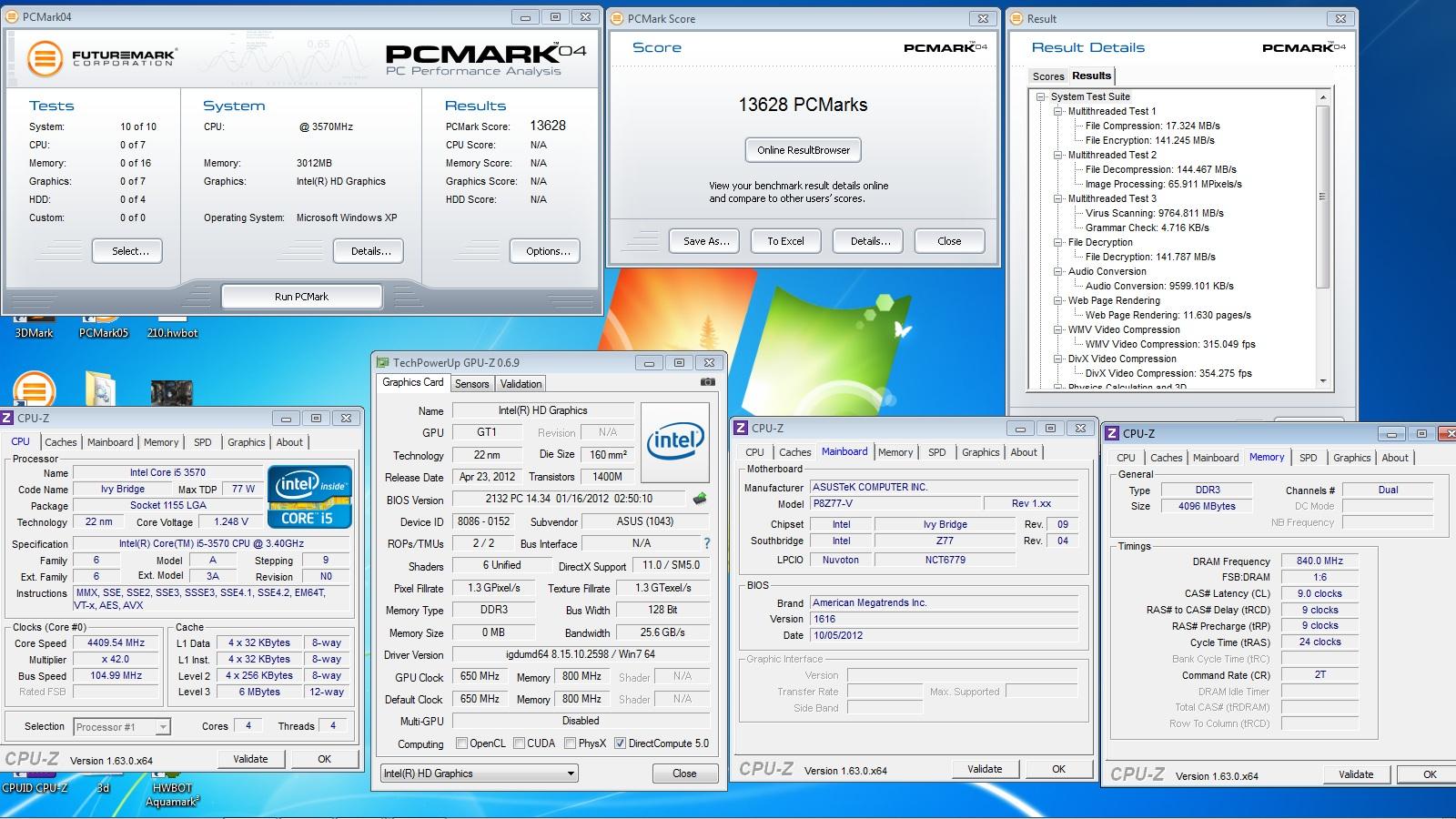Open the GPU selection dropdown in GPU-Z
Screen dimensions: 1456x819
tap(480, 773)
